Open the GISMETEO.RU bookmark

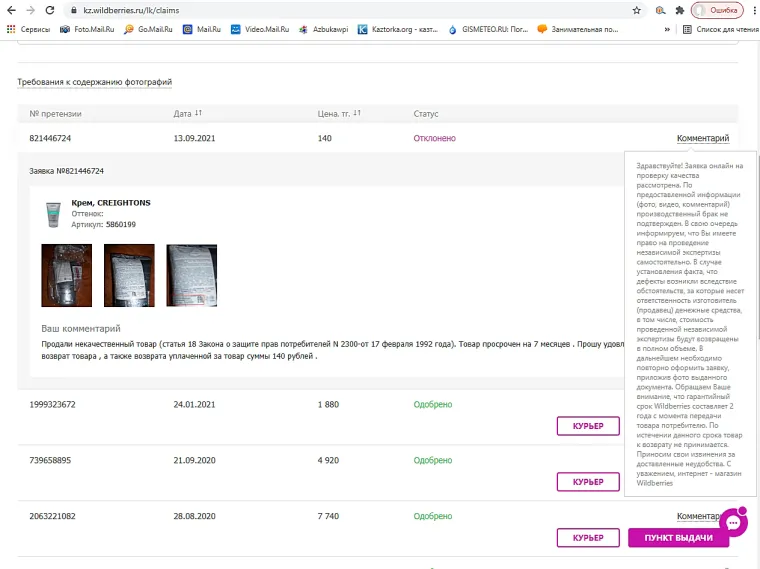489,30
